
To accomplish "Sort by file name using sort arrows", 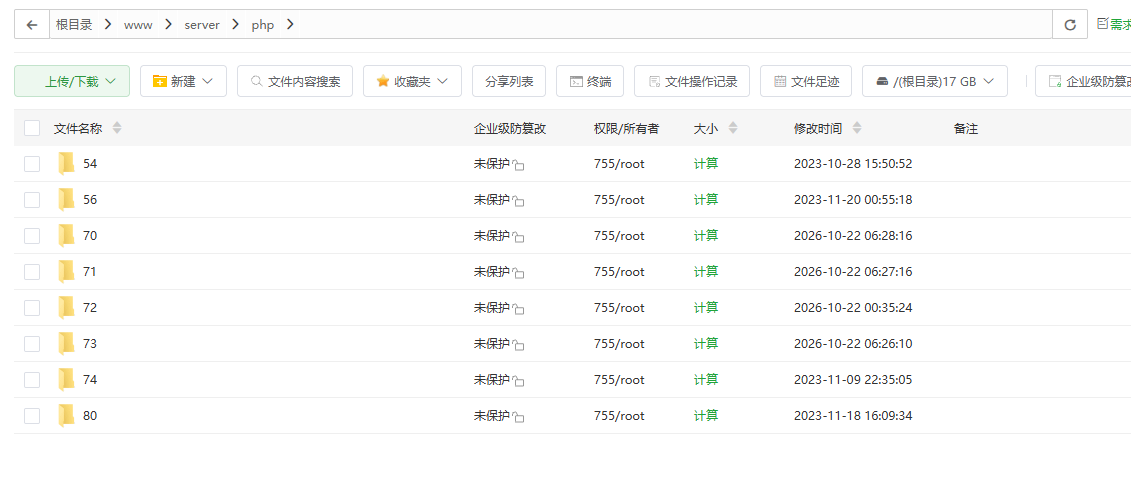I will tap(117, 128).
